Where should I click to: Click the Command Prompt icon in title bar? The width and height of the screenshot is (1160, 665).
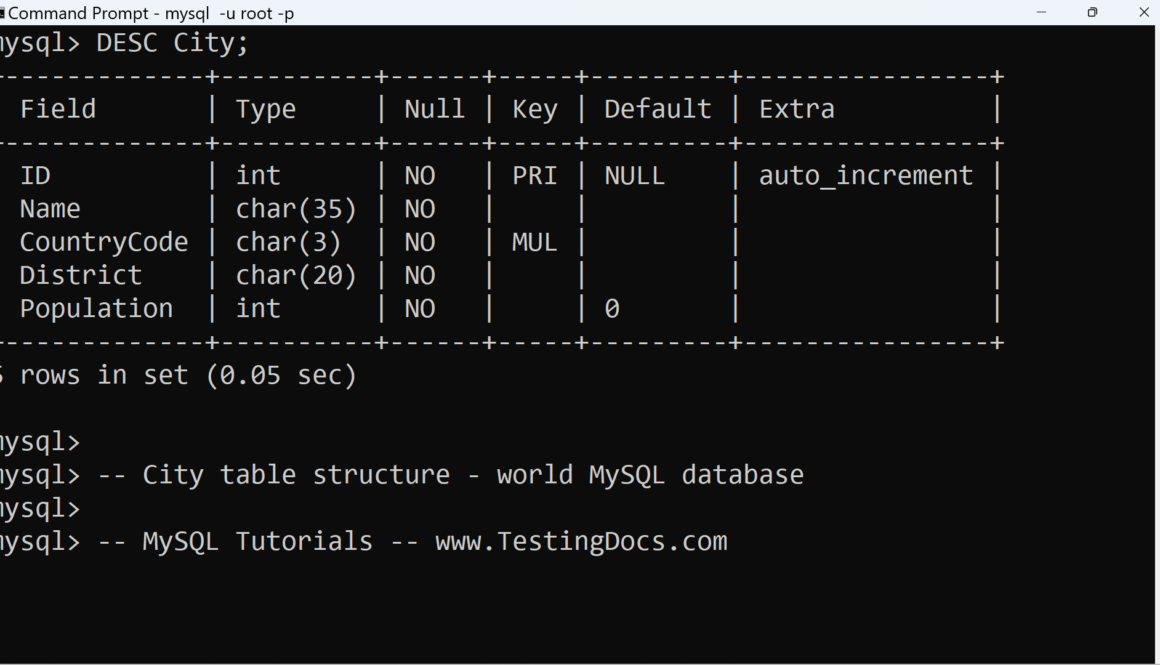(3, 13)
